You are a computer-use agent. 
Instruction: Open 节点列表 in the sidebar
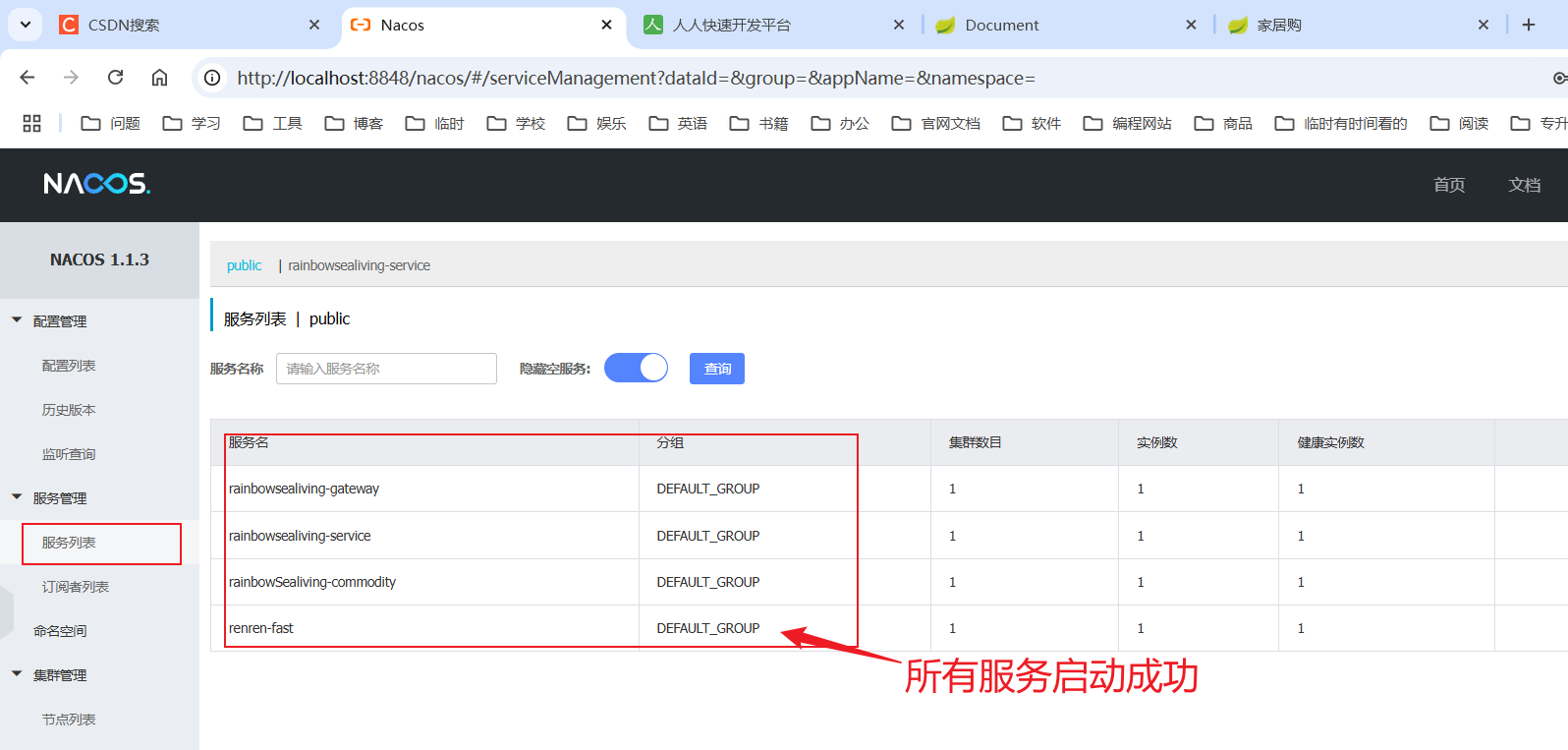(x=69, y=720)
